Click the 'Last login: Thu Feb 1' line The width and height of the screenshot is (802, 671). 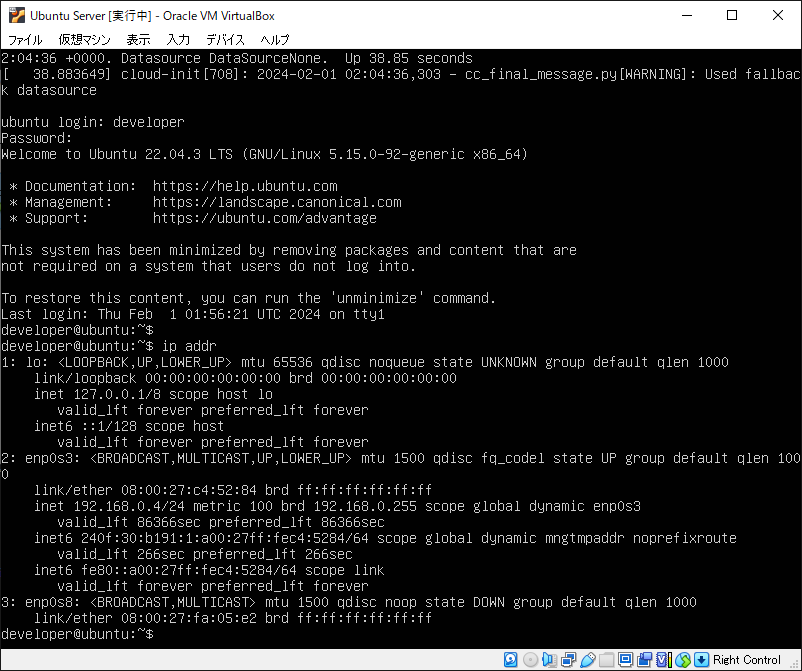(193, 314)
